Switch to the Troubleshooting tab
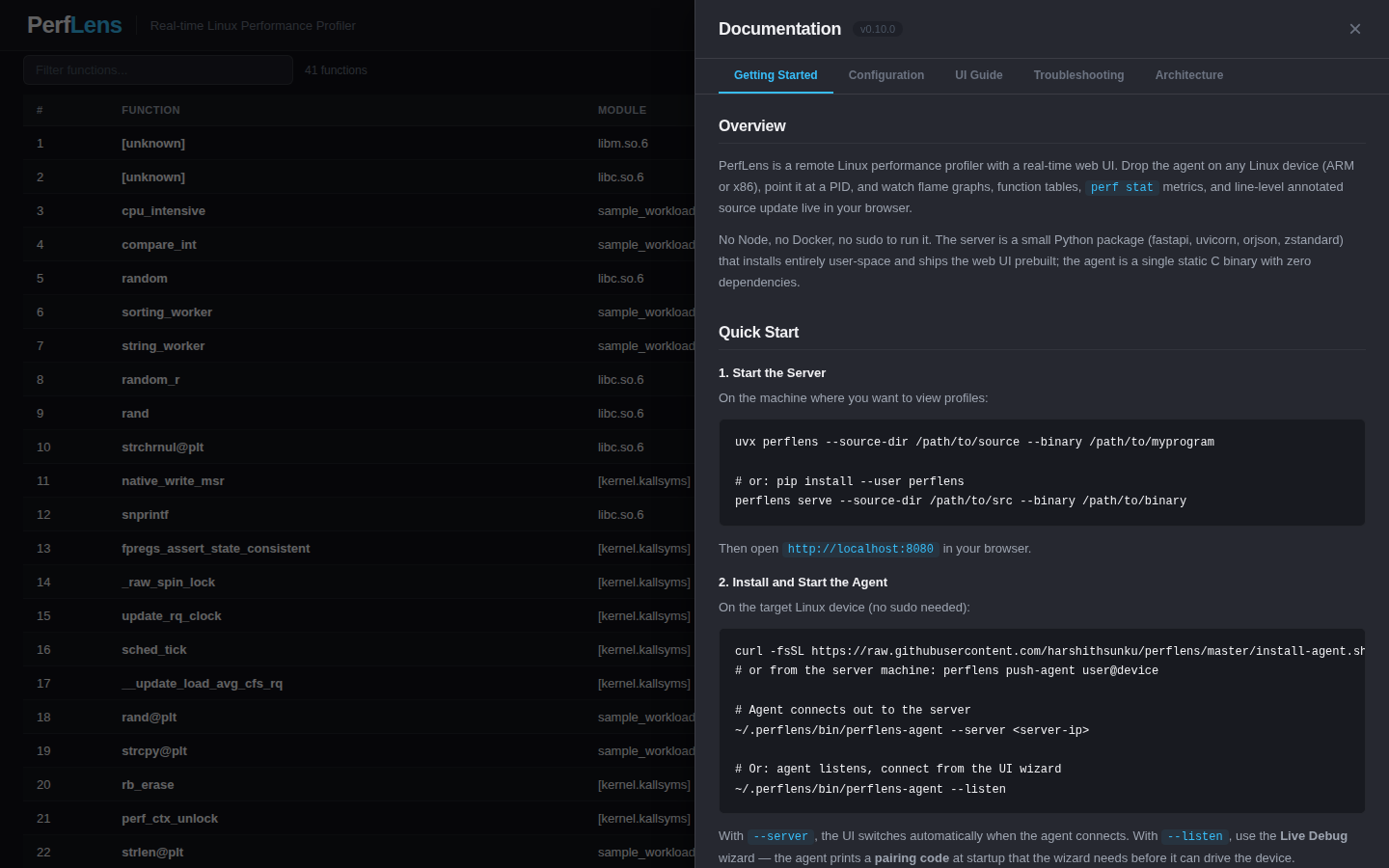The image size is (1389, 868). coord(1078,75)
